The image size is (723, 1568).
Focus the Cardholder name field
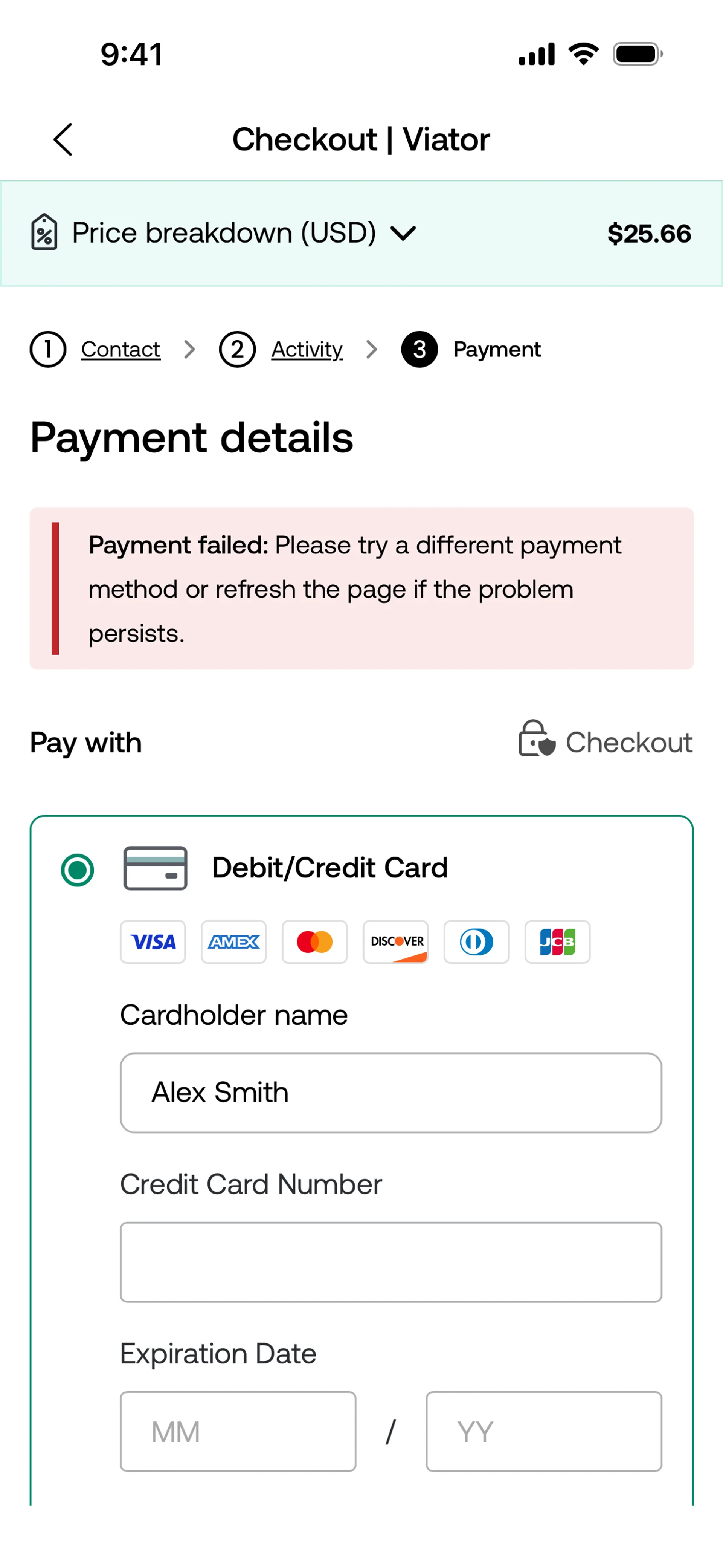(x=391, y=1093)
